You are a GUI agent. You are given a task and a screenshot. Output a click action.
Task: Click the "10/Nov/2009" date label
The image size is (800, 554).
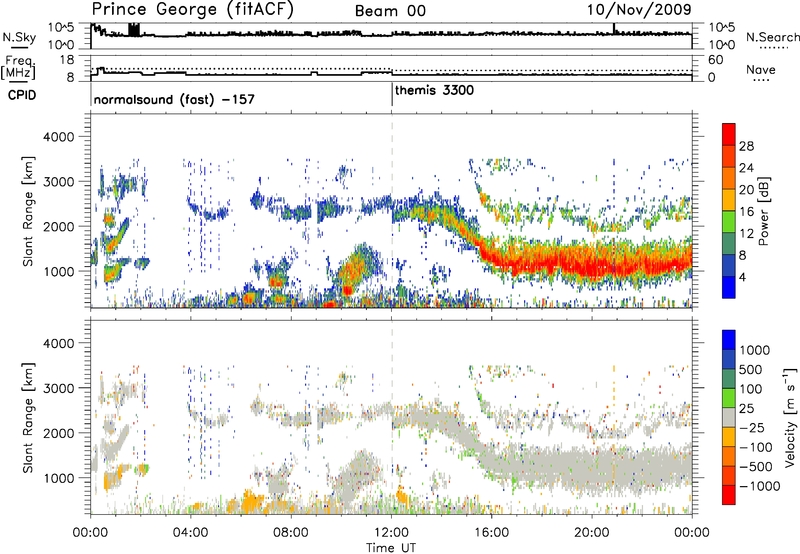(x=639, y=10)
